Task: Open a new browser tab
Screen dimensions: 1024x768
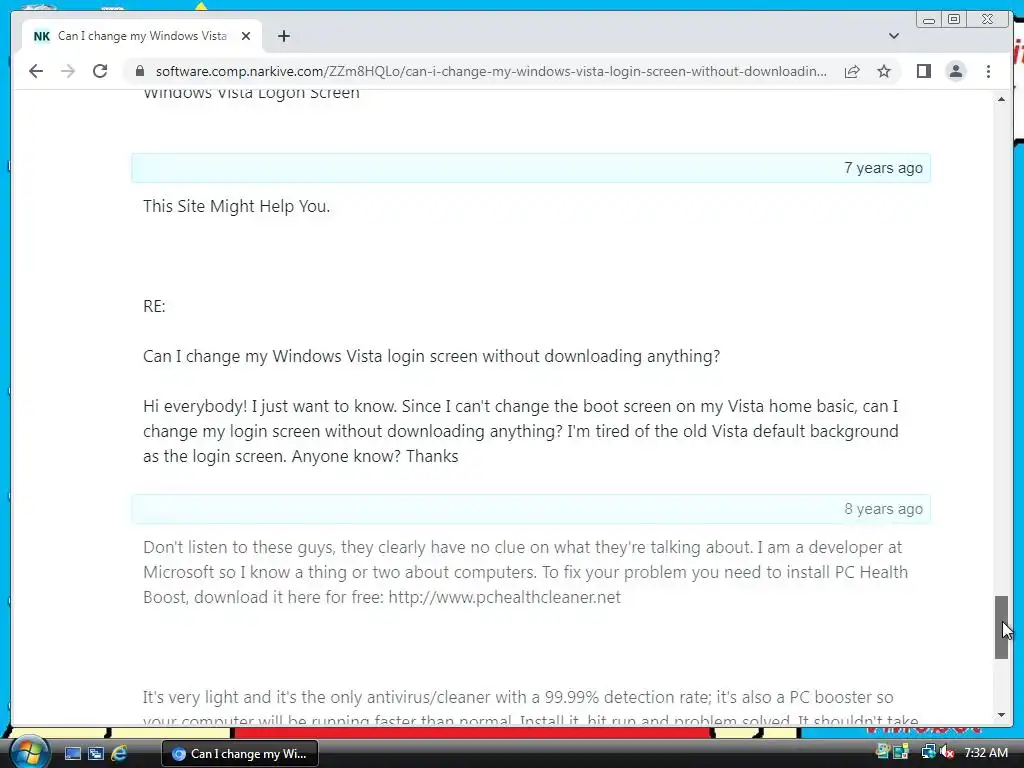Action: [283, 36]
